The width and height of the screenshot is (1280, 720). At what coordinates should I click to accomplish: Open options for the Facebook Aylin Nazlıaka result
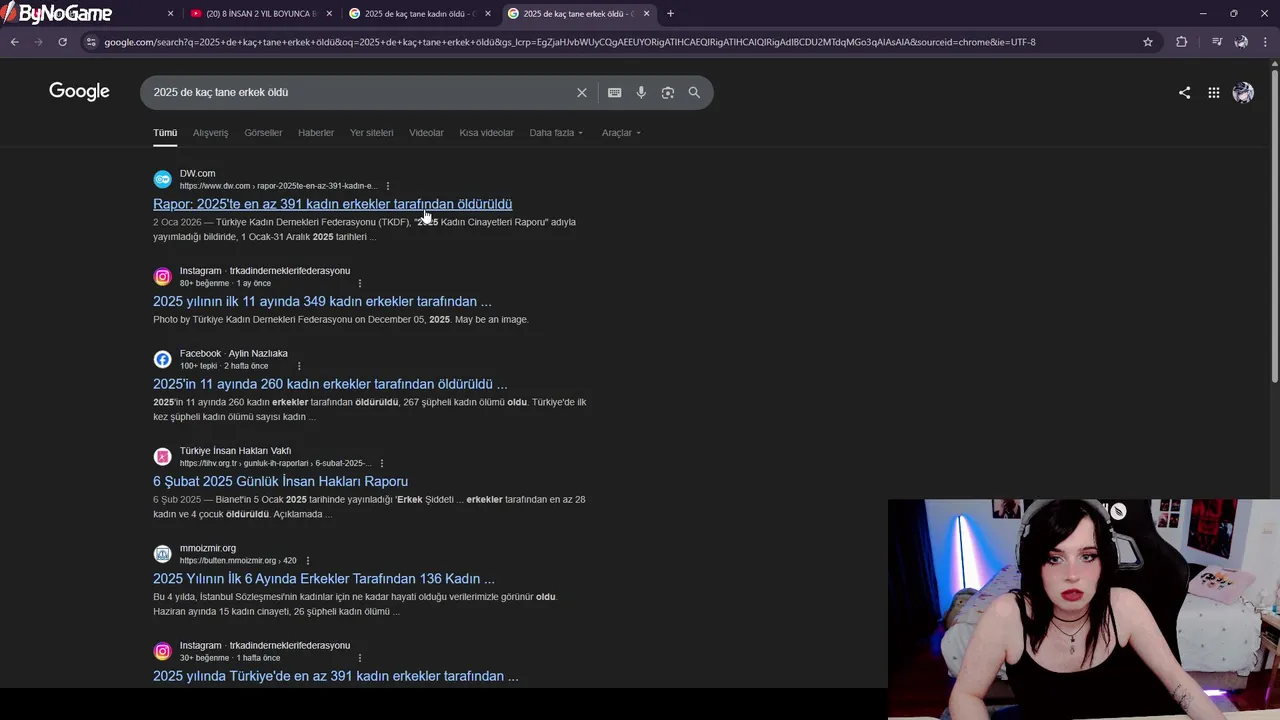tap(299, 366)
